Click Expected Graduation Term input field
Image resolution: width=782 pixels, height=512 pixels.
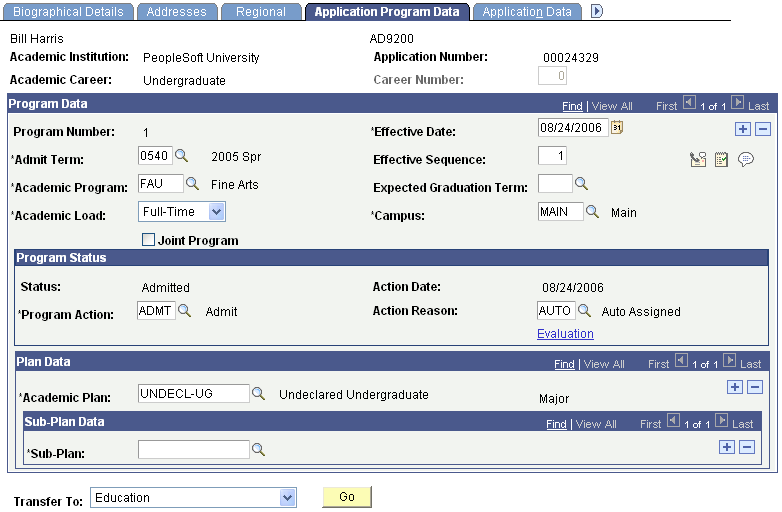[555, 183]
